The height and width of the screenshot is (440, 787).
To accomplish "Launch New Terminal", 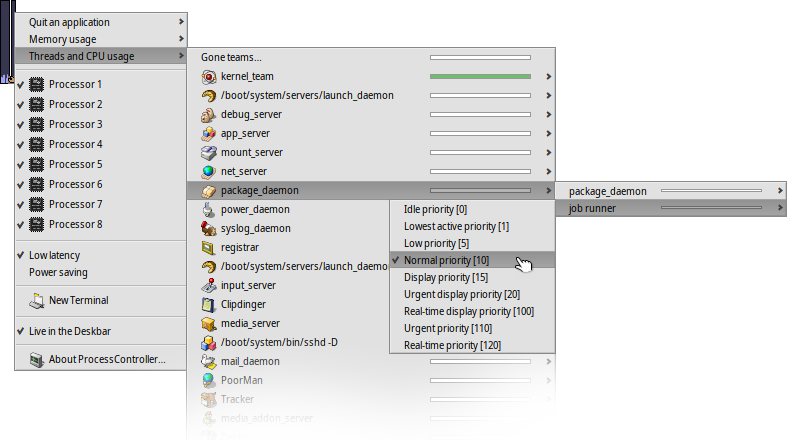I will point(100,301).
